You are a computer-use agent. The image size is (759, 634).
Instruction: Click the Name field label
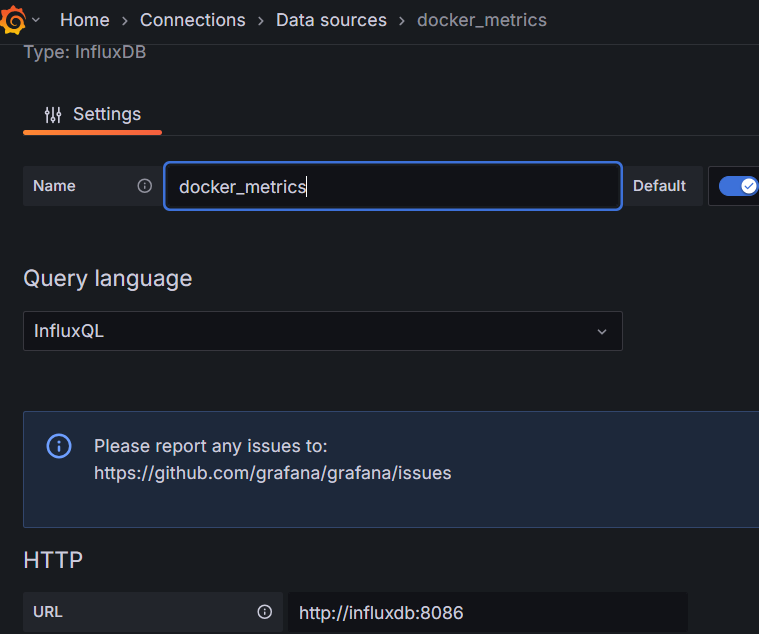[x=54, y=186]
